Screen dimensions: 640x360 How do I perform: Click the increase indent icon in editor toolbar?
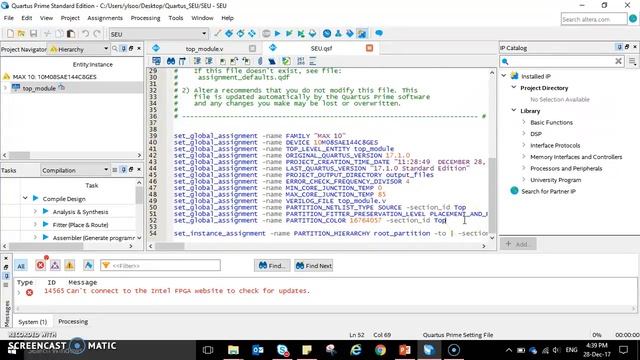pyautogui.click(x=197, y=61)
